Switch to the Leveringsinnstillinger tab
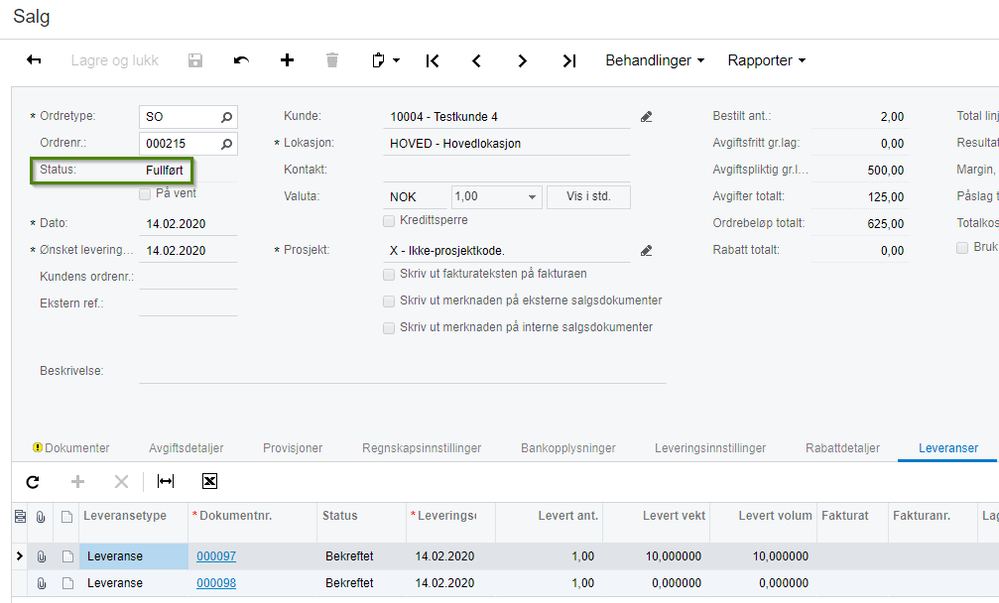This screenshot has width=999, height=603. click(710, 448)
